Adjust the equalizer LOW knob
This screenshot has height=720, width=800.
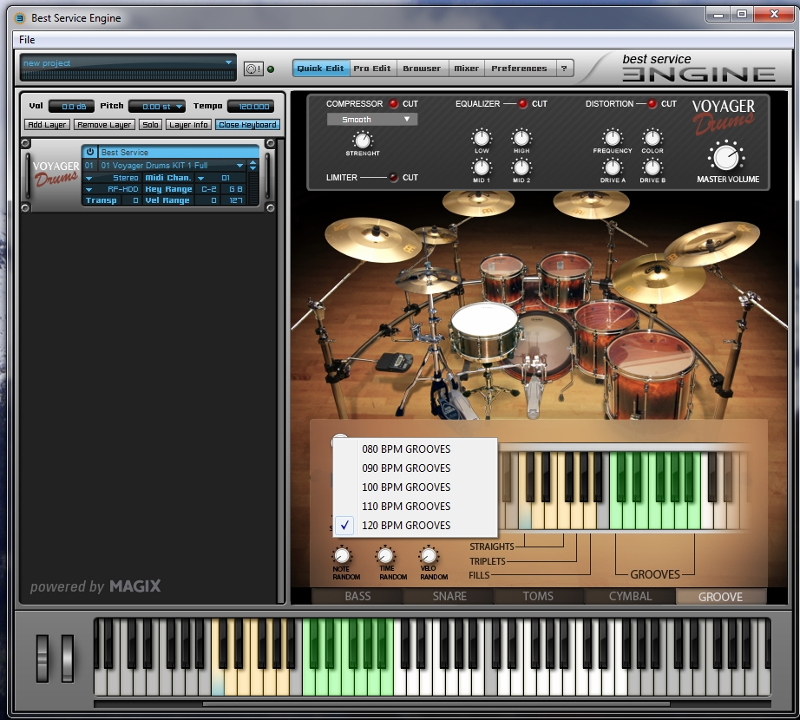[482, 138]
